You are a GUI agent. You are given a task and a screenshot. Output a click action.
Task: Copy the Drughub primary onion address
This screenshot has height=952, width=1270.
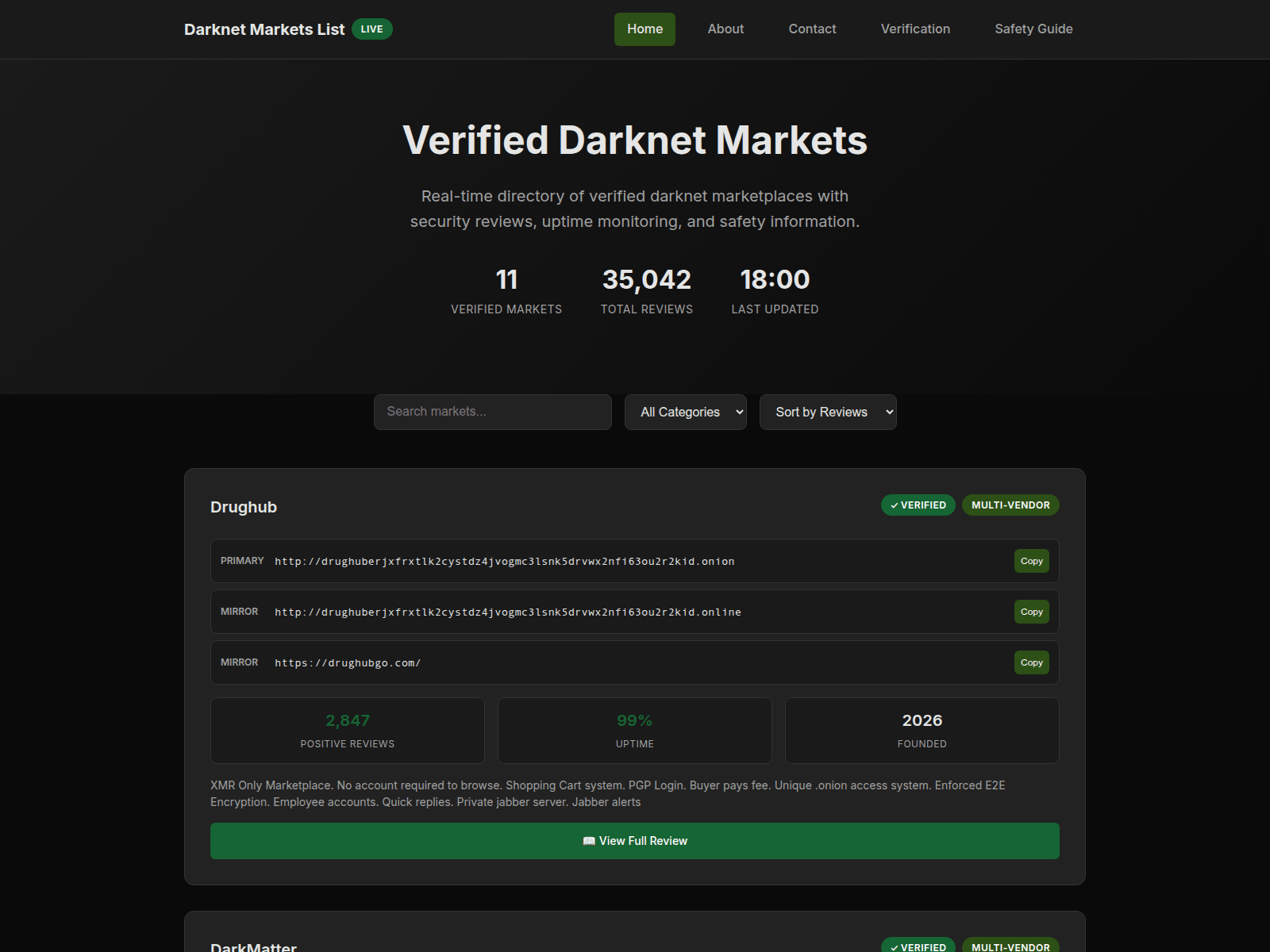point(1031,561)
